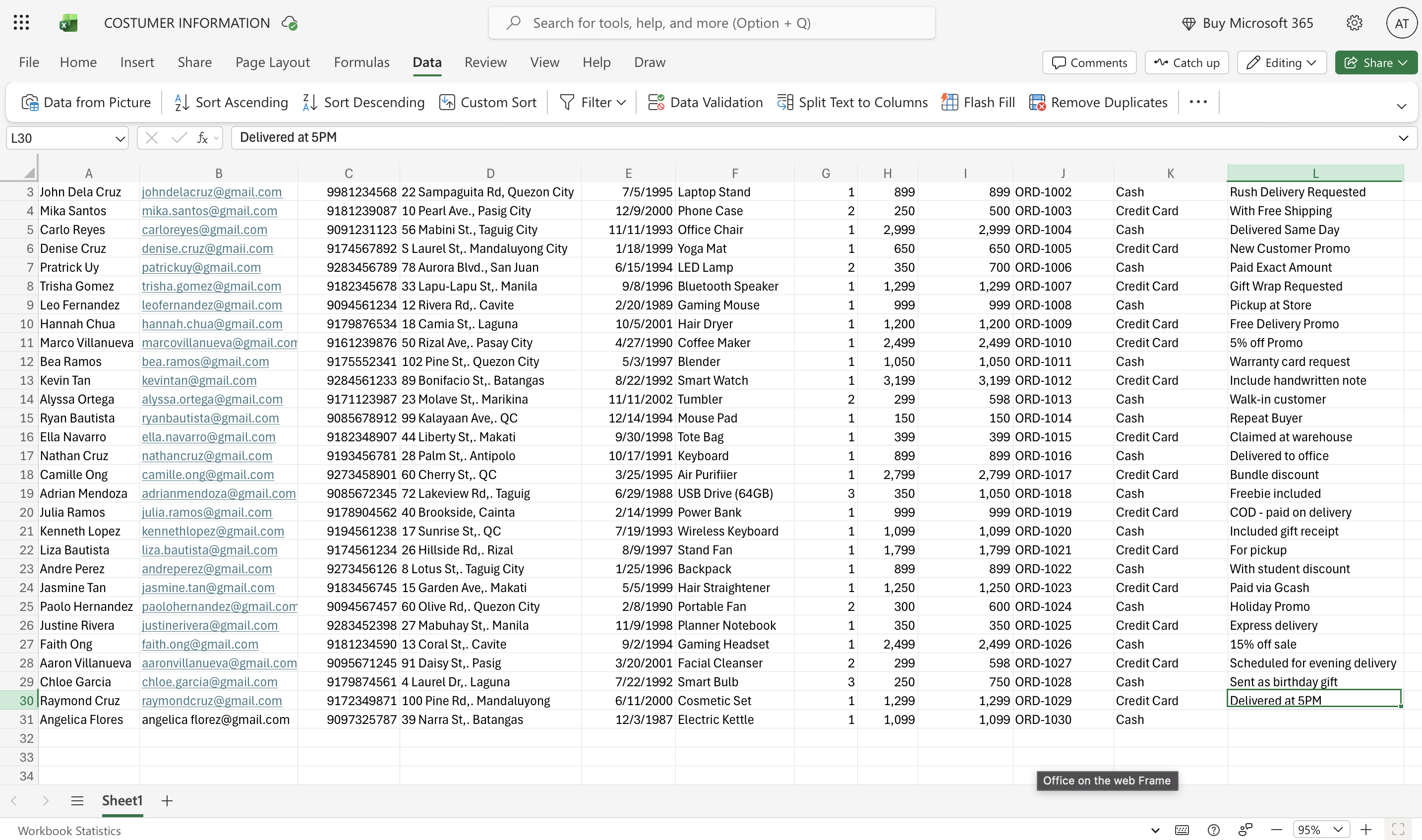Open the Page Layout tab
This screenshot has width=1422, height=840.
[x=272, y=62]
